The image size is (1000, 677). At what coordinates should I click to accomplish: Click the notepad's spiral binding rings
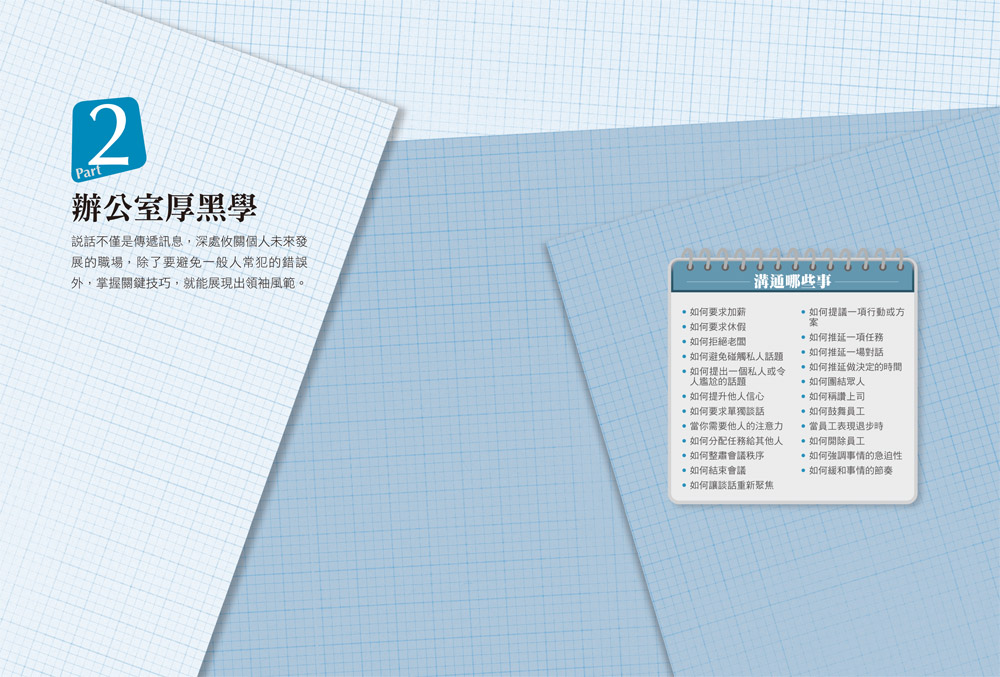pos(792,257)
